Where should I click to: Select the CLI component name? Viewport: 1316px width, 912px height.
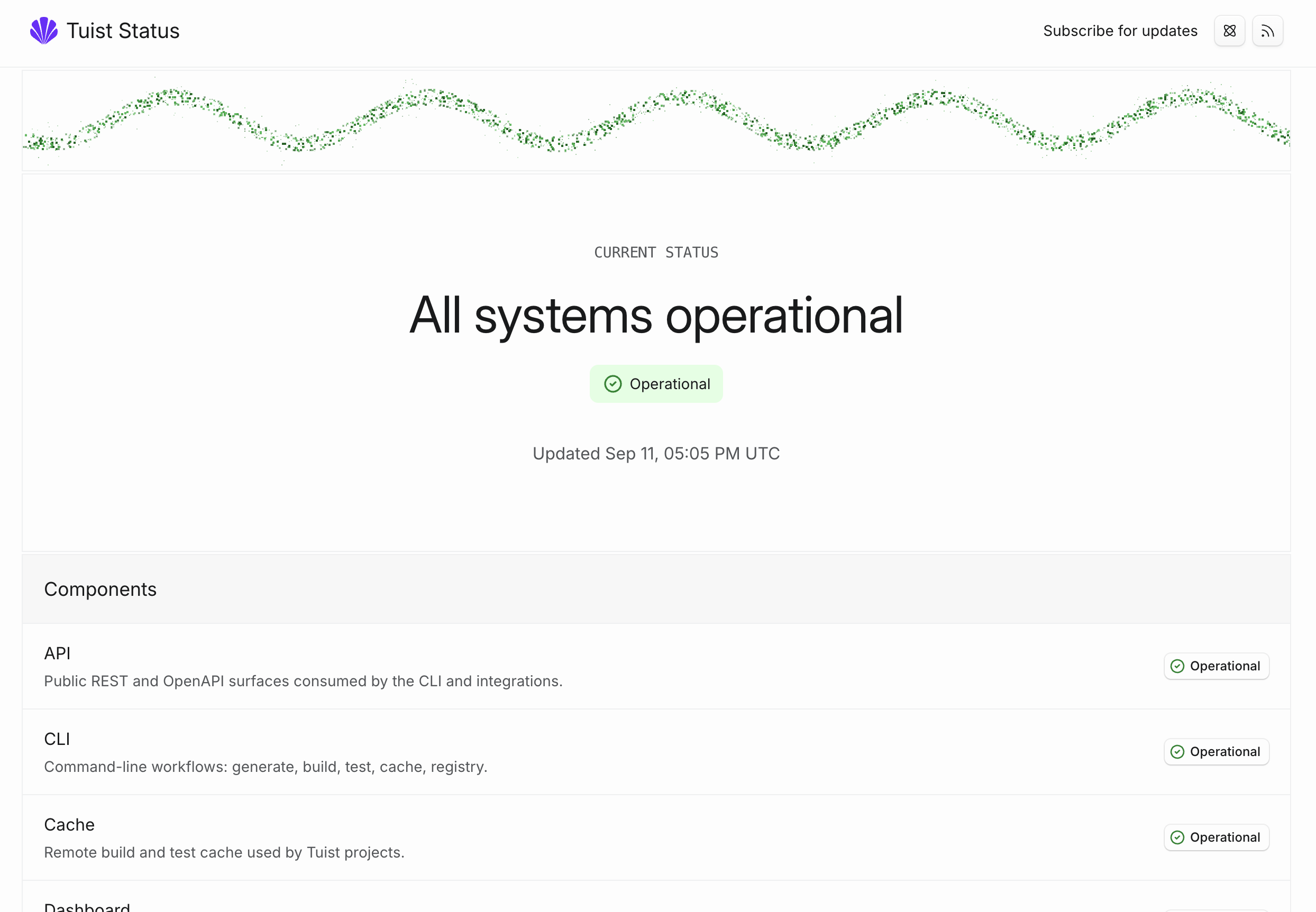coord(57,739)
